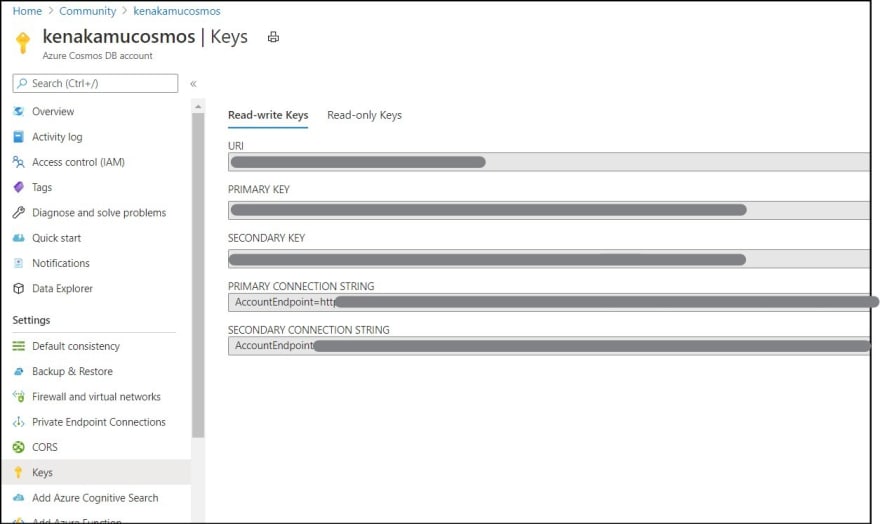The height and width of the screenshot is (524, 880).
Task: Click the Activity log icon
Action: [x=19, y=136]
